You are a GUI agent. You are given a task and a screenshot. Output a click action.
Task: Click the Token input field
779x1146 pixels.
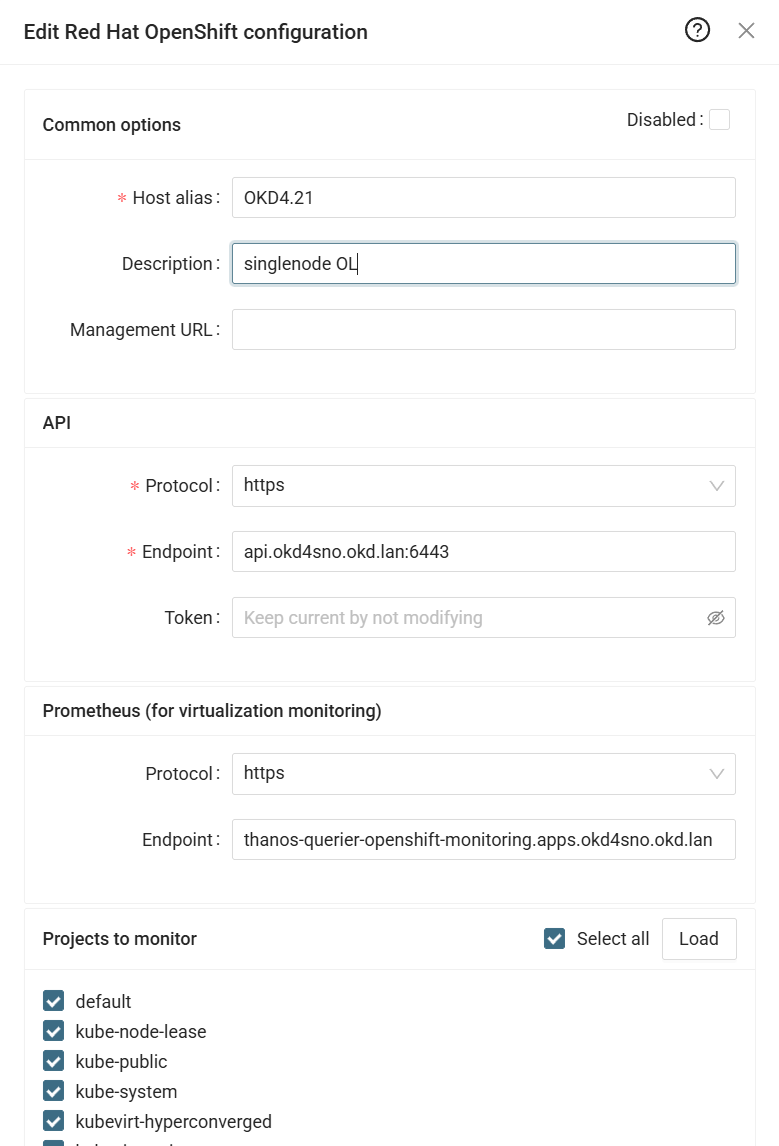465,618
